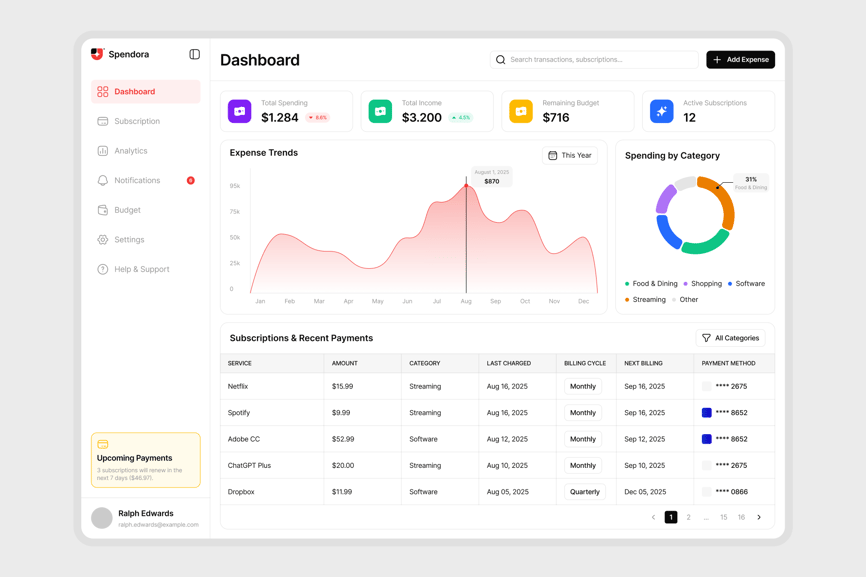Open Settings from the sidebar
The width and height of the screenshot is (866, 577).
[129, 240]
